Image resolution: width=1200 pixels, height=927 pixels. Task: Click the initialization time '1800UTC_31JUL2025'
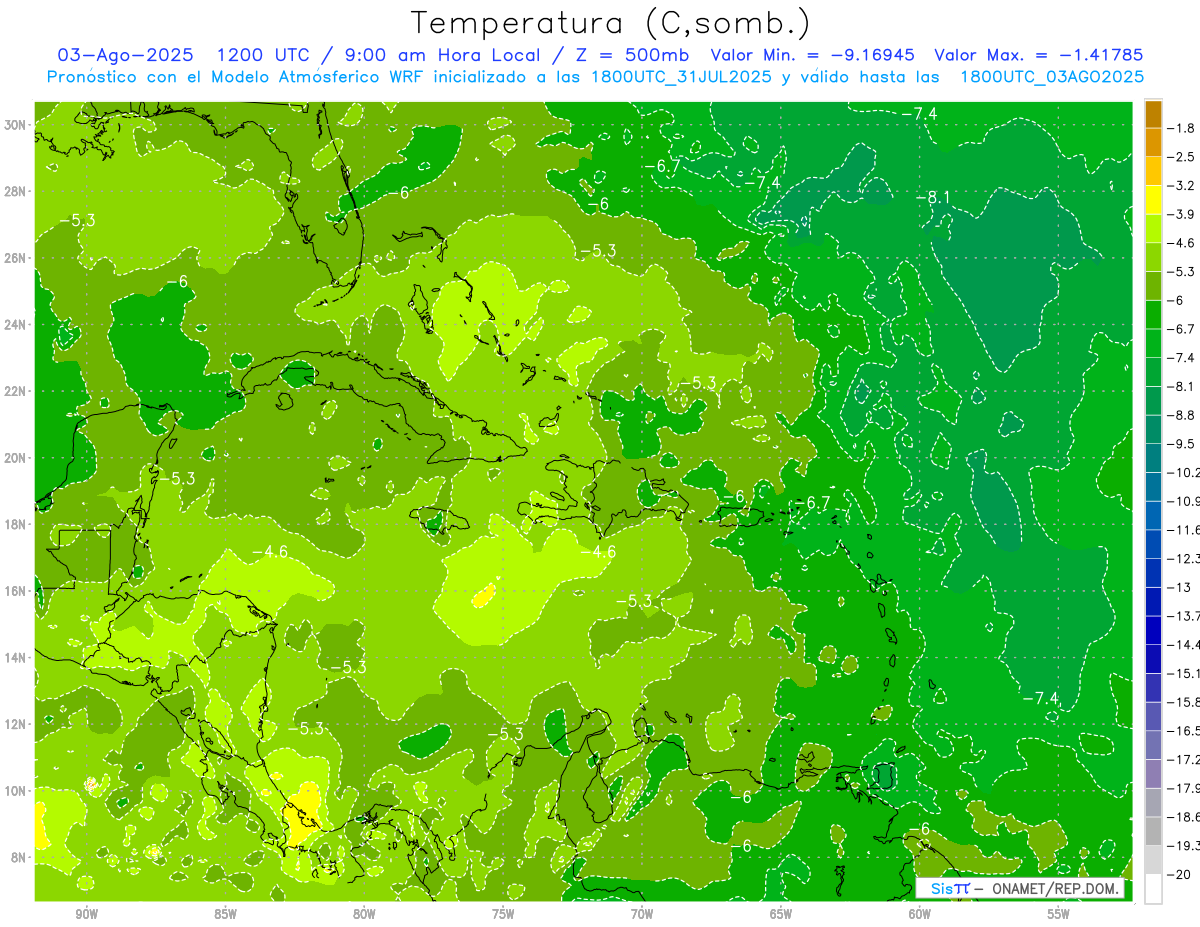(681, 76)
